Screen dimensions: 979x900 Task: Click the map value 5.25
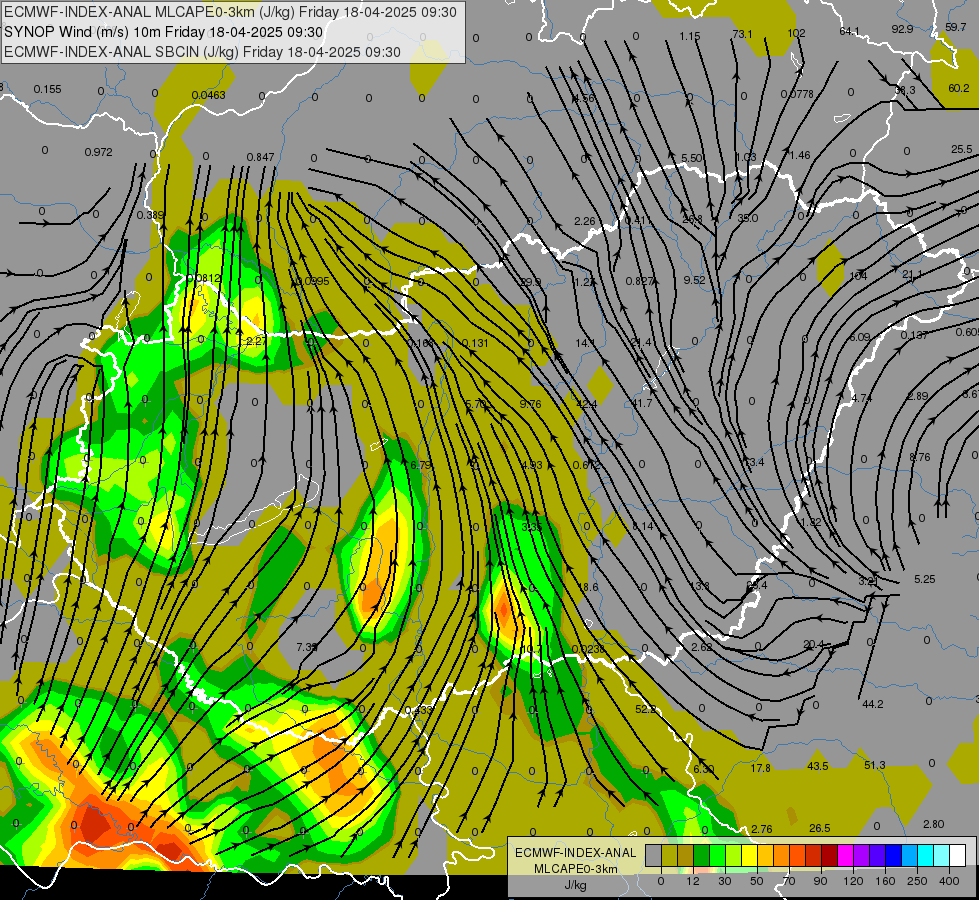pyautogui.click(x=925, y=579)
